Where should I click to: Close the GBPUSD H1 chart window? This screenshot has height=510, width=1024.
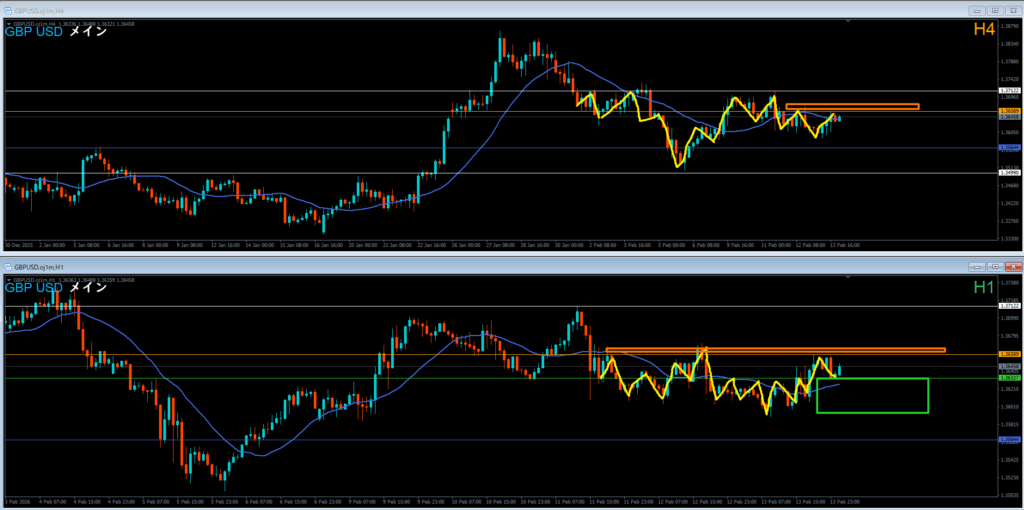click(1011, 268)
